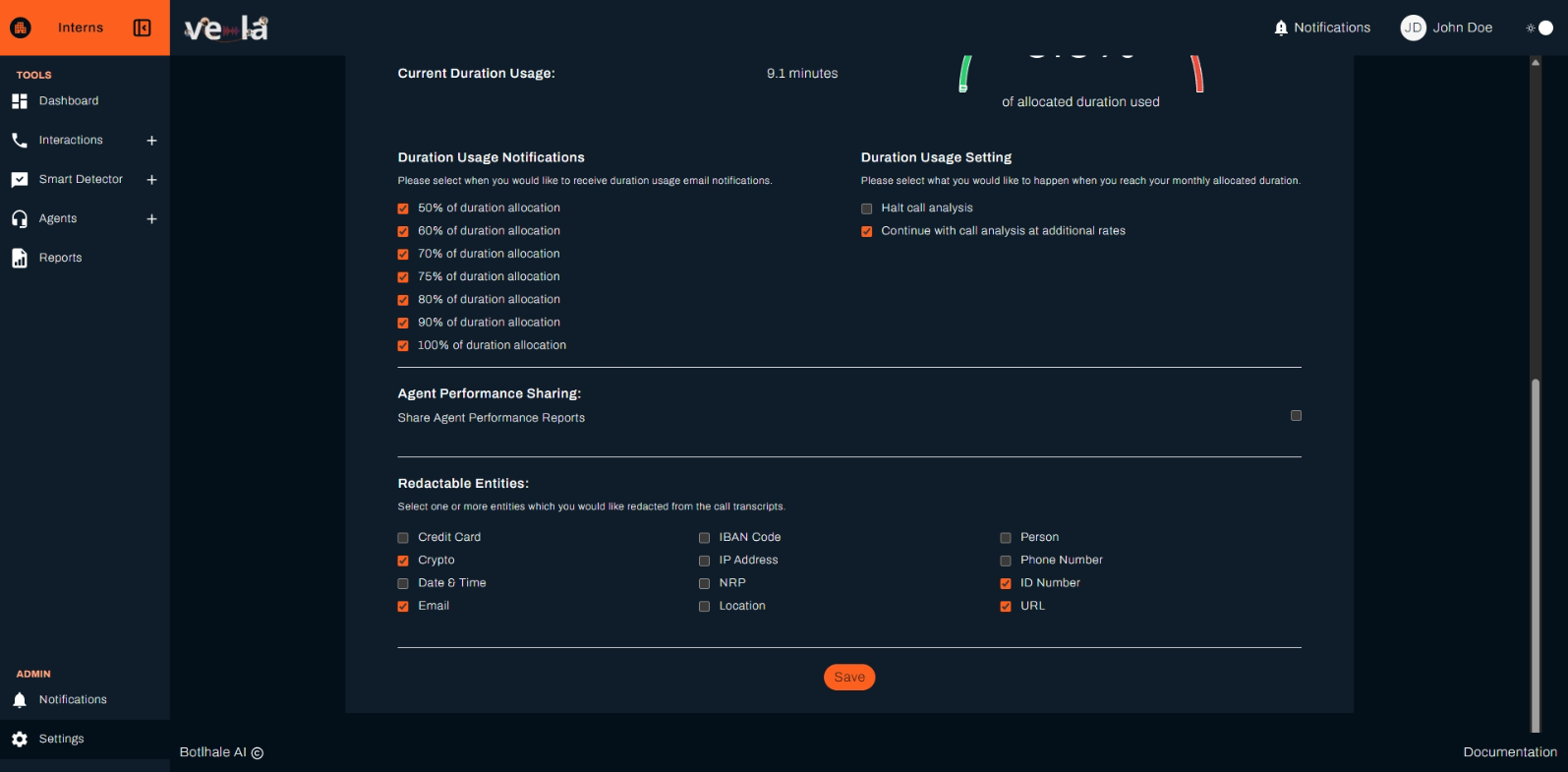This screenshot has height=772, width=1568.
Task: Click the Redactable Entities heading
Action: (463, 484)
